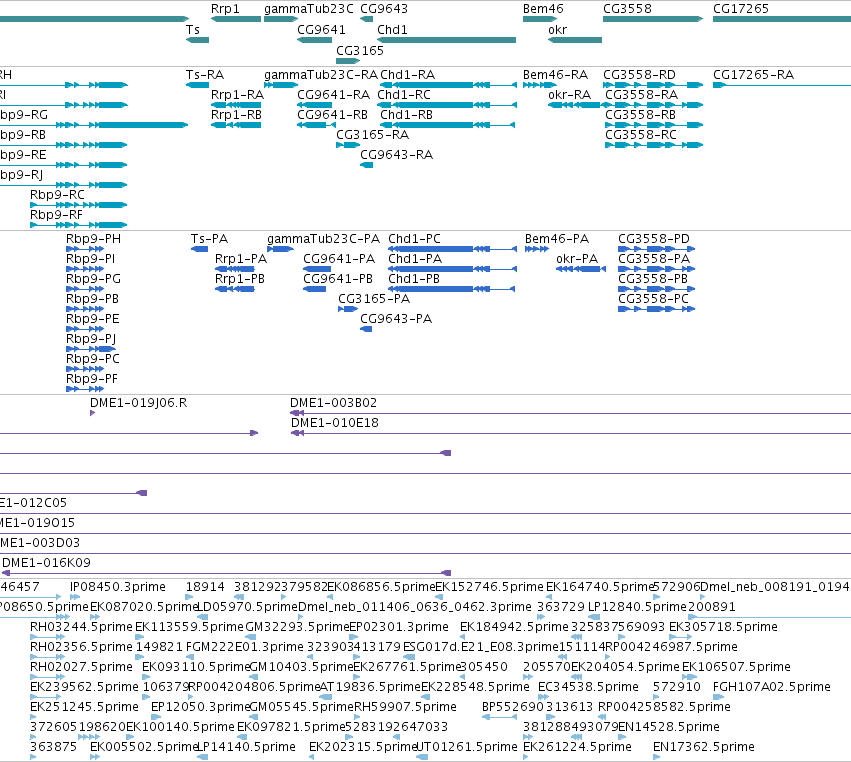Select the long gene bar beneath 'Chd1'
This screenshot has height=762, width=851.
pos(446,40)
